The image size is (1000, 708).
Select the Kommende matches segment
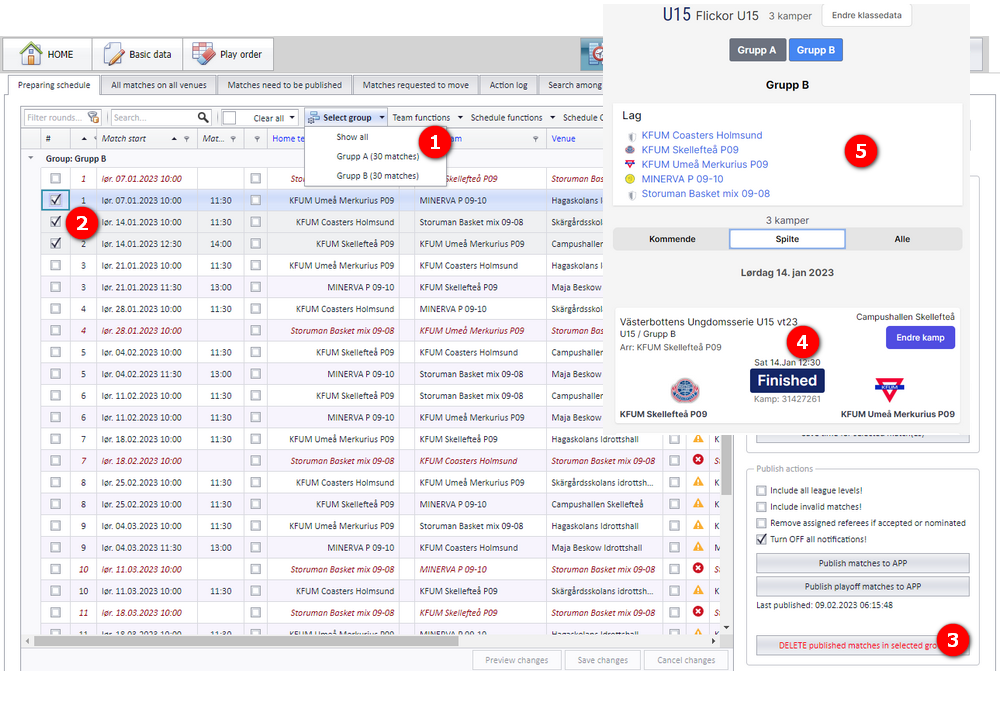(x=672, y=239)
